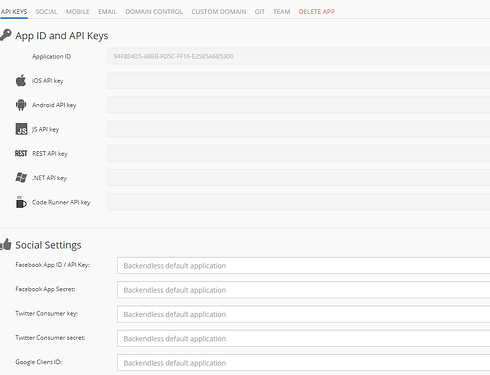Go to the EMAIL tab
Viewport: 490px width, 375px height.
(x=107, y=12)
